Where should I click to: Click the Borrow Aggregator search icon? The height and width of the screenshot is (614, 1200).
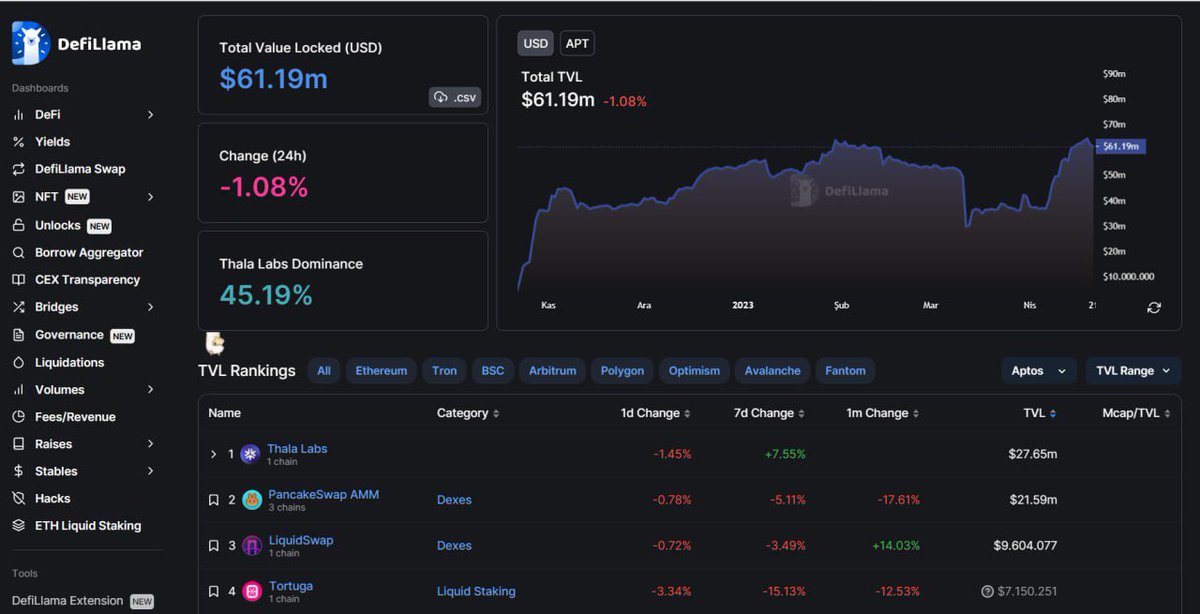click(x=18, y=253)
